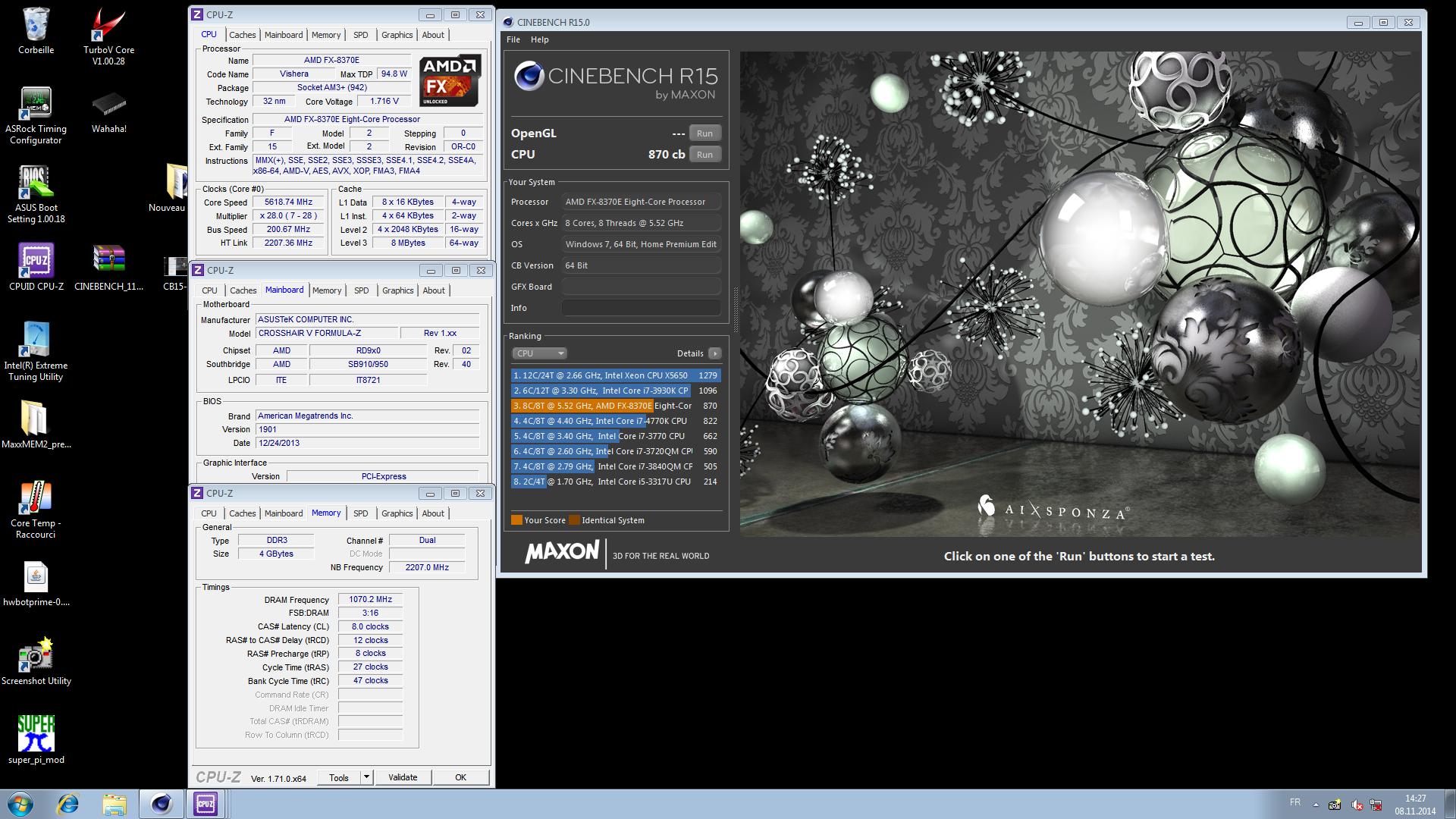Click the Model field CROSSHAIR V FORMULA-Z

click(326, 333)
